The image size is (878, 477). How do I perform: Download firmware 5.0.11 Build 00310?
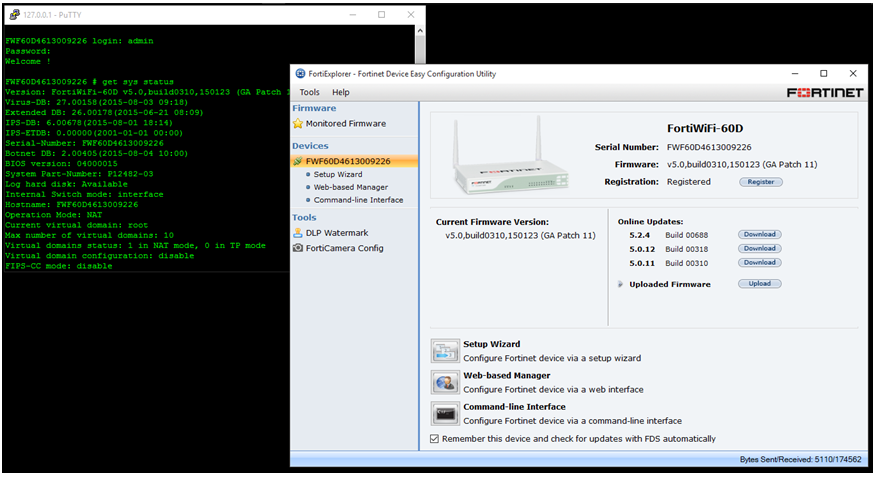(x=759, y=263)
